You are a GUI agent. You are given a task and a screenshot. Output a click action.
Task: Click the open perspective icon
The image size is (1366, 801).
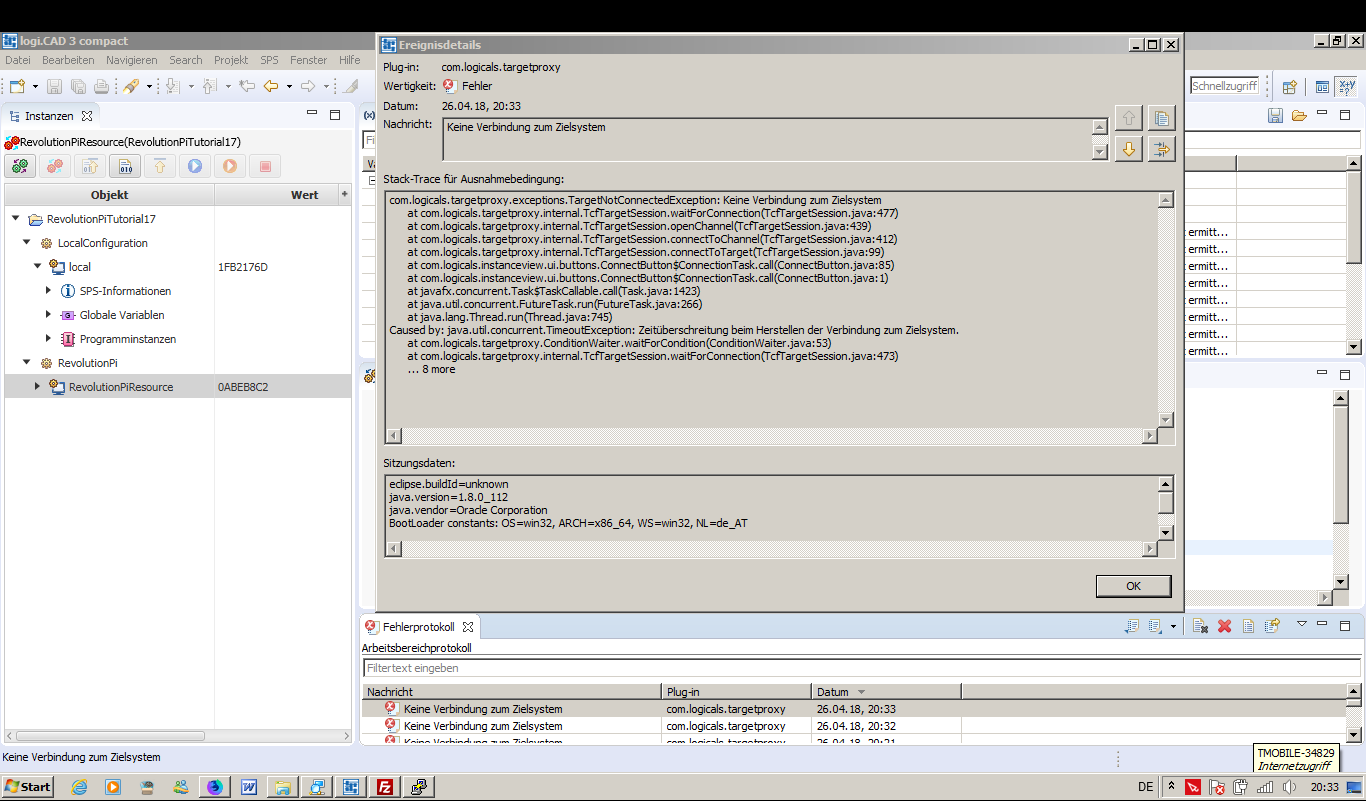(1290, 87)
